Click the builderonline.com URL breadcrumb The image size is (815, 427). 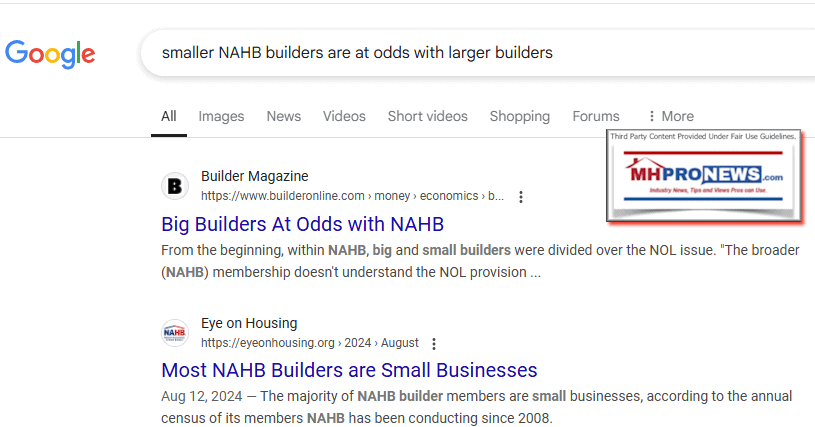(x=352, y=196)
